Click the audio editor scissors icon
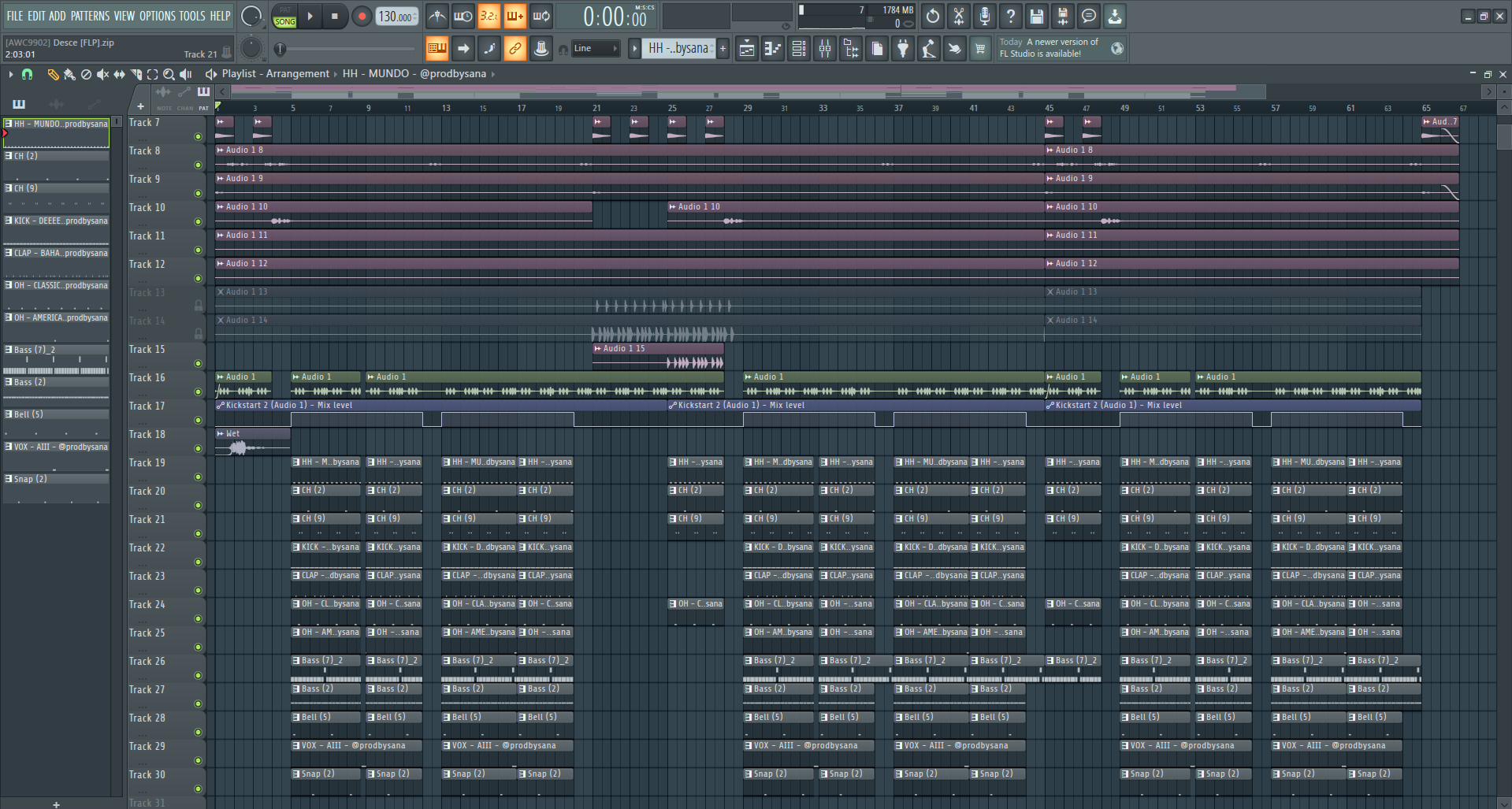Screen dimensions: 1512x809 tap(959, 16)
